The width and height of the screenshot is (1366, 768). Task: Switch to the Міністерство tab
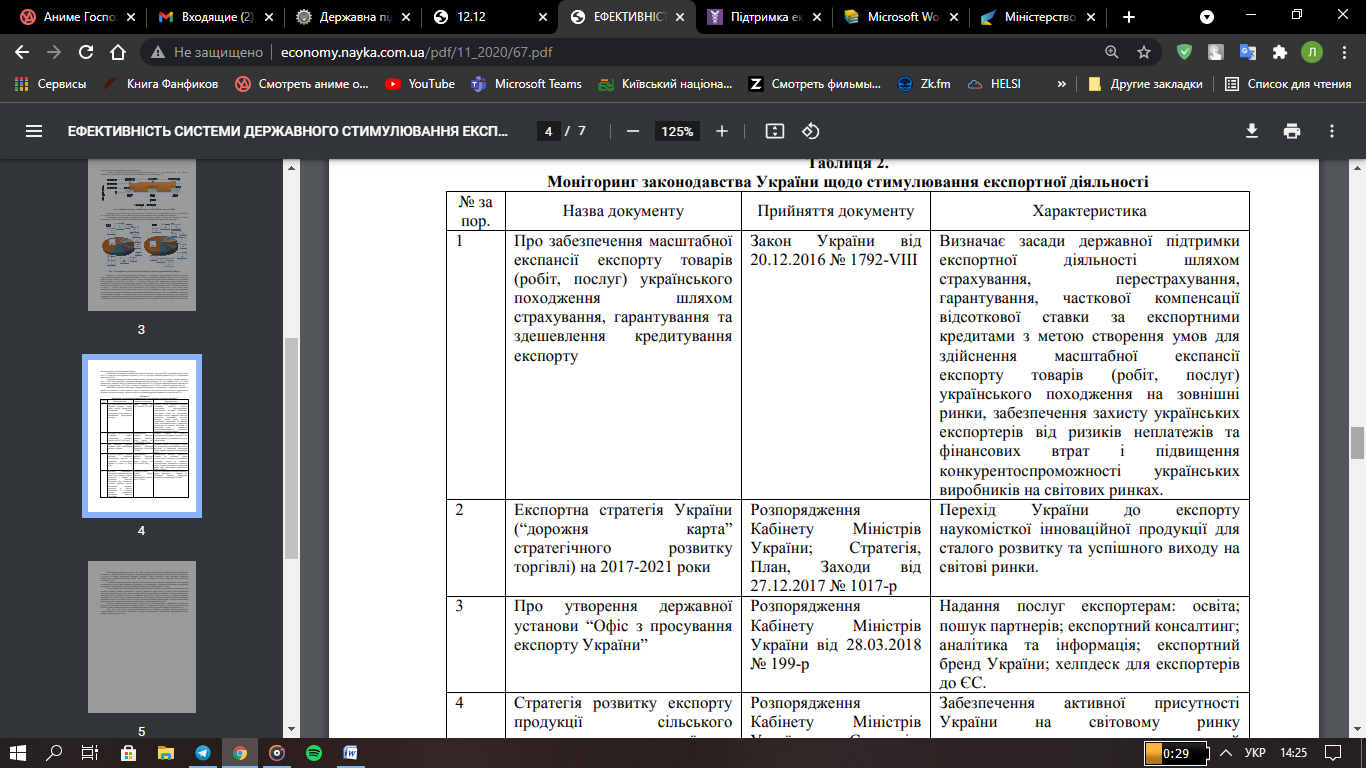(x=1040, y=17)
